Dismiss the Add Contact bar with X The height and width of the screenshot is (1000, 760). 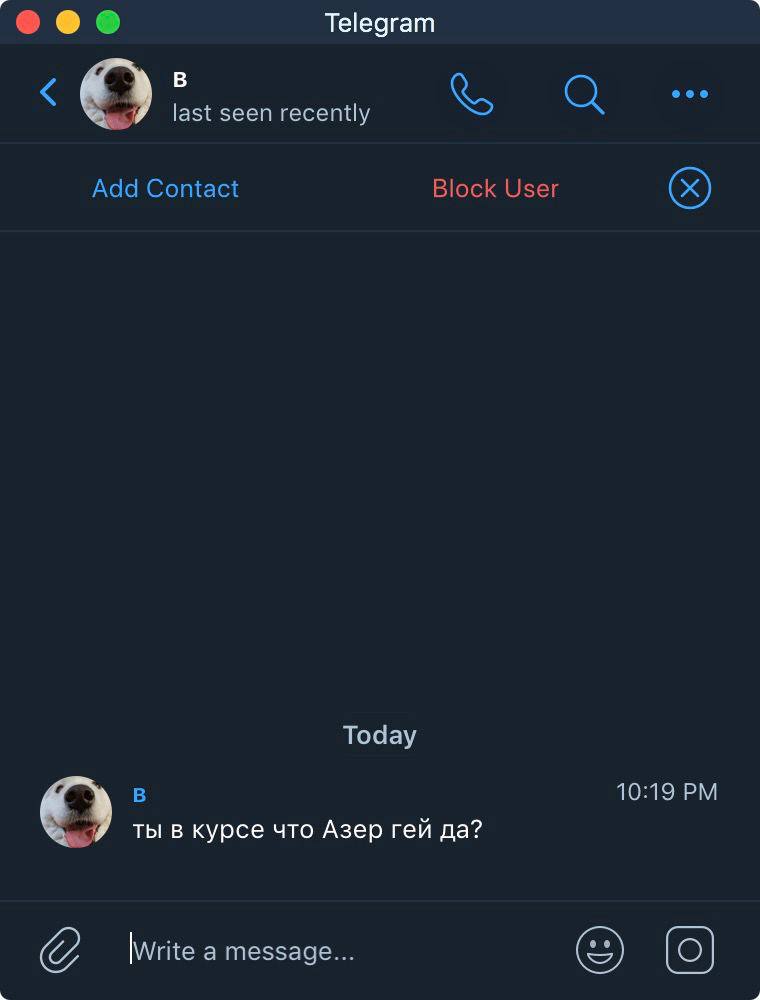[x=689, y=188]
